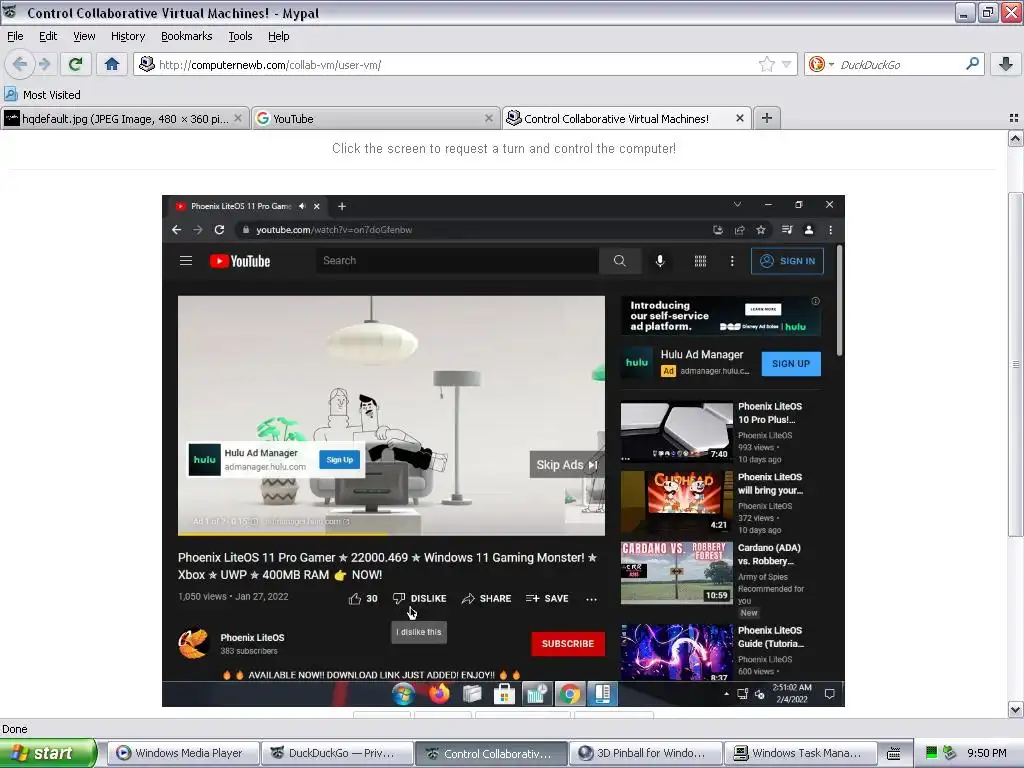Open Chrome profile icon in VM

coord(808,230)
